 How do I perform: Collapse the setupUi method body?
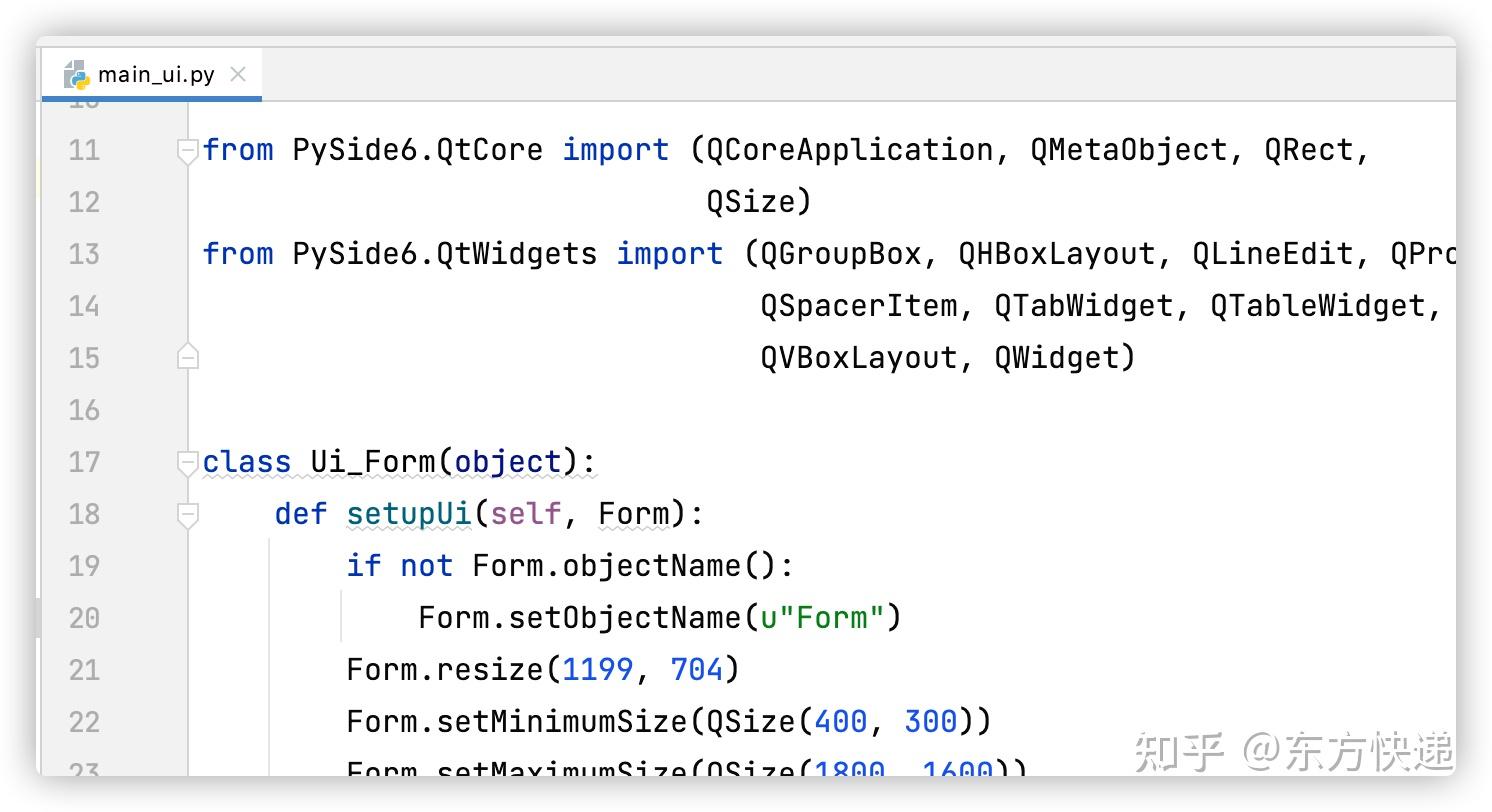click(x=188, y=514)
